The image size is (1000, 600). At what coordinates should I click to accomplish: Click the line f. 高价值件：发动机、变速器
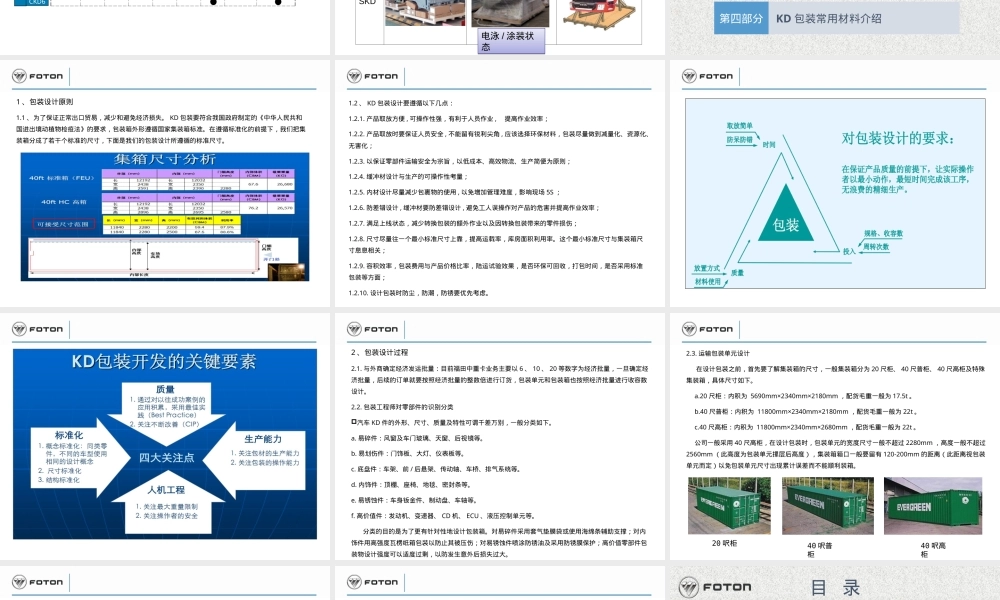(x=443, y=516)
